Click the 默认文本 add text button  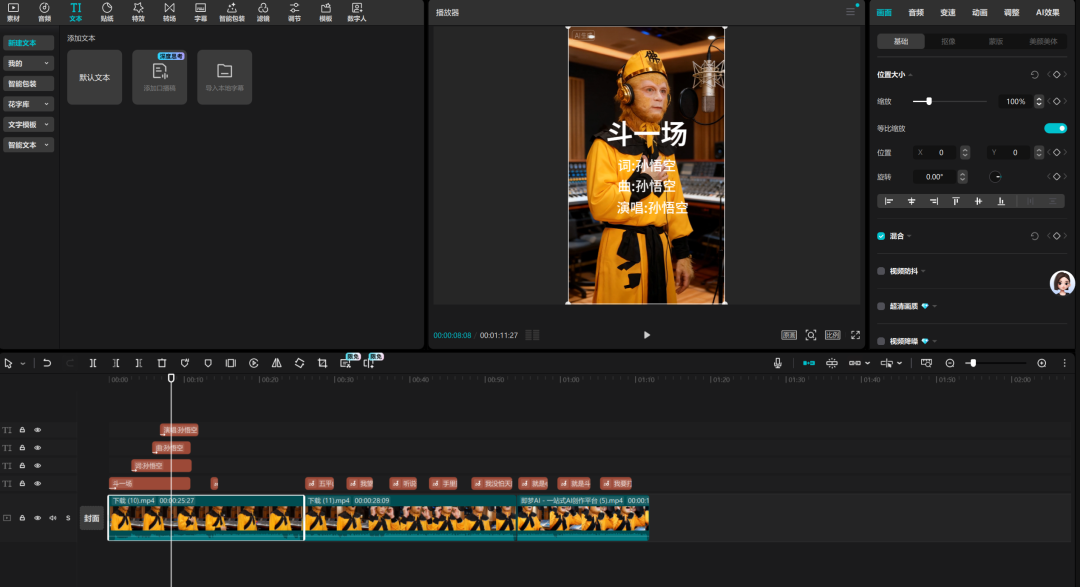[95, 77]
